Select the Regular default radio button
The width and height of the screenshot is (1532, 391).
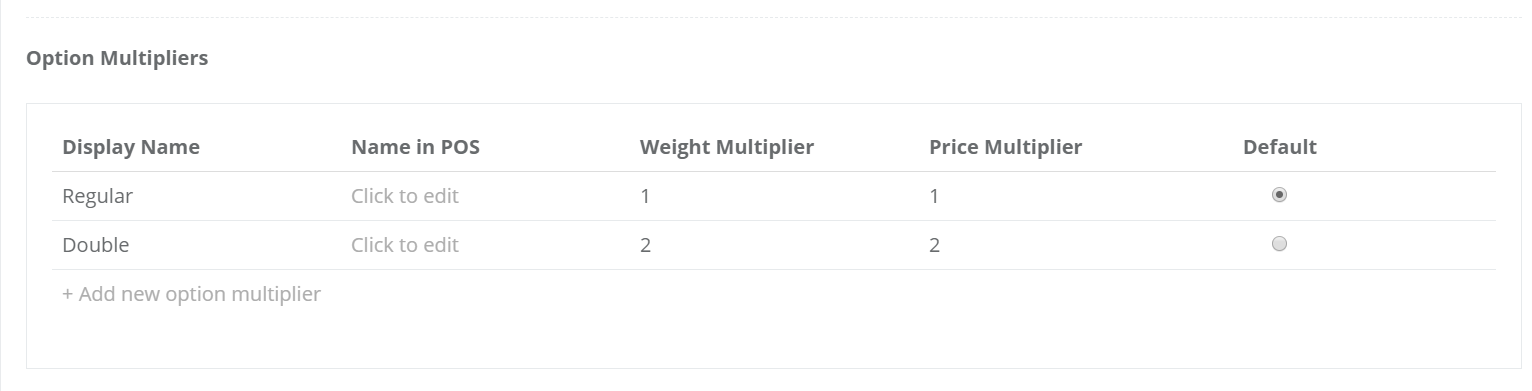click(1278, 195)
